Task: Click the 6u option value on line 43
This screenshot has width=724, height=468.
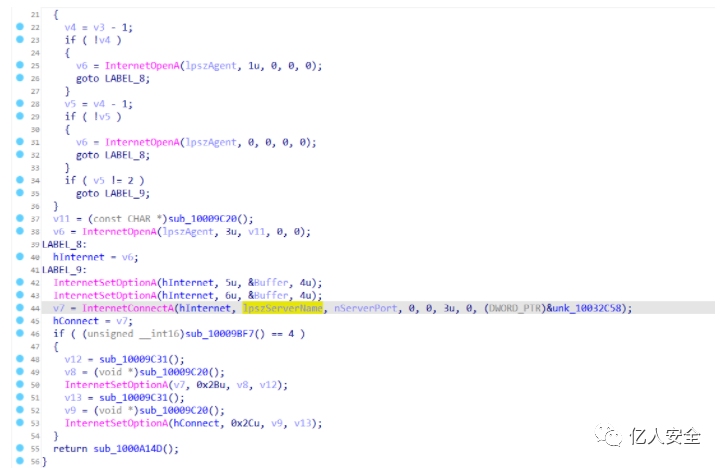Action: (x=231, y=295)
